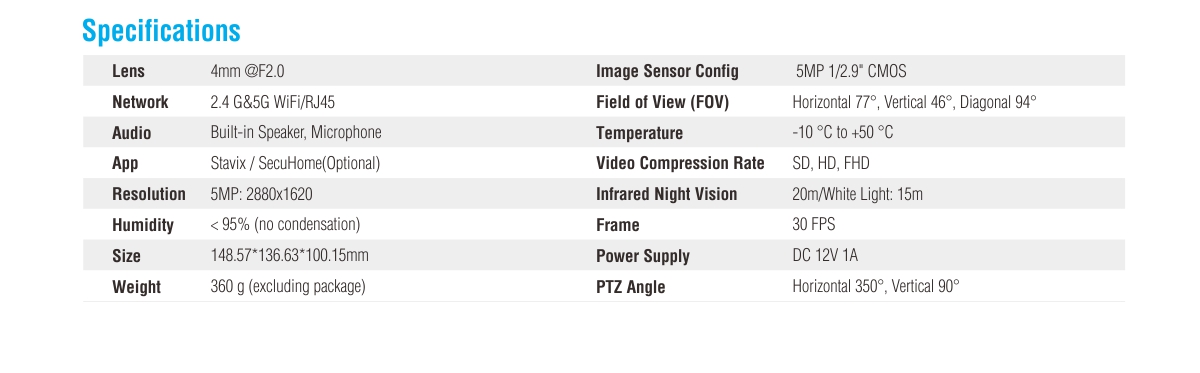The width and height of the screenshot is (1200, 373).
Task: Click the DC 12V 1A power value
Action: pyautogui.click(x=825, y=256)
